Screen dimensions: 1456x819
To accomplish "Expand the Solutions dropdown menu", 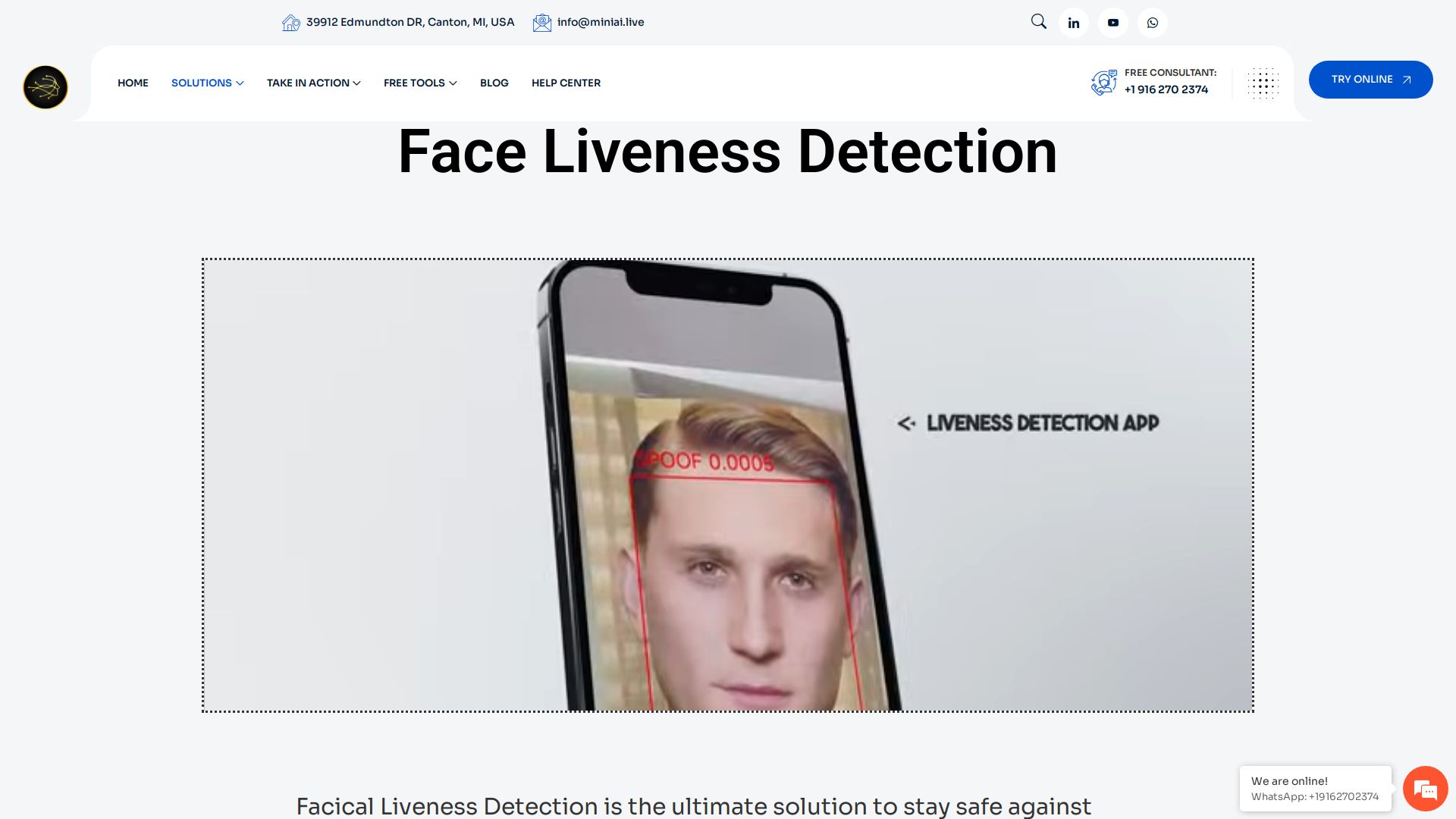I will coord(207,83).
